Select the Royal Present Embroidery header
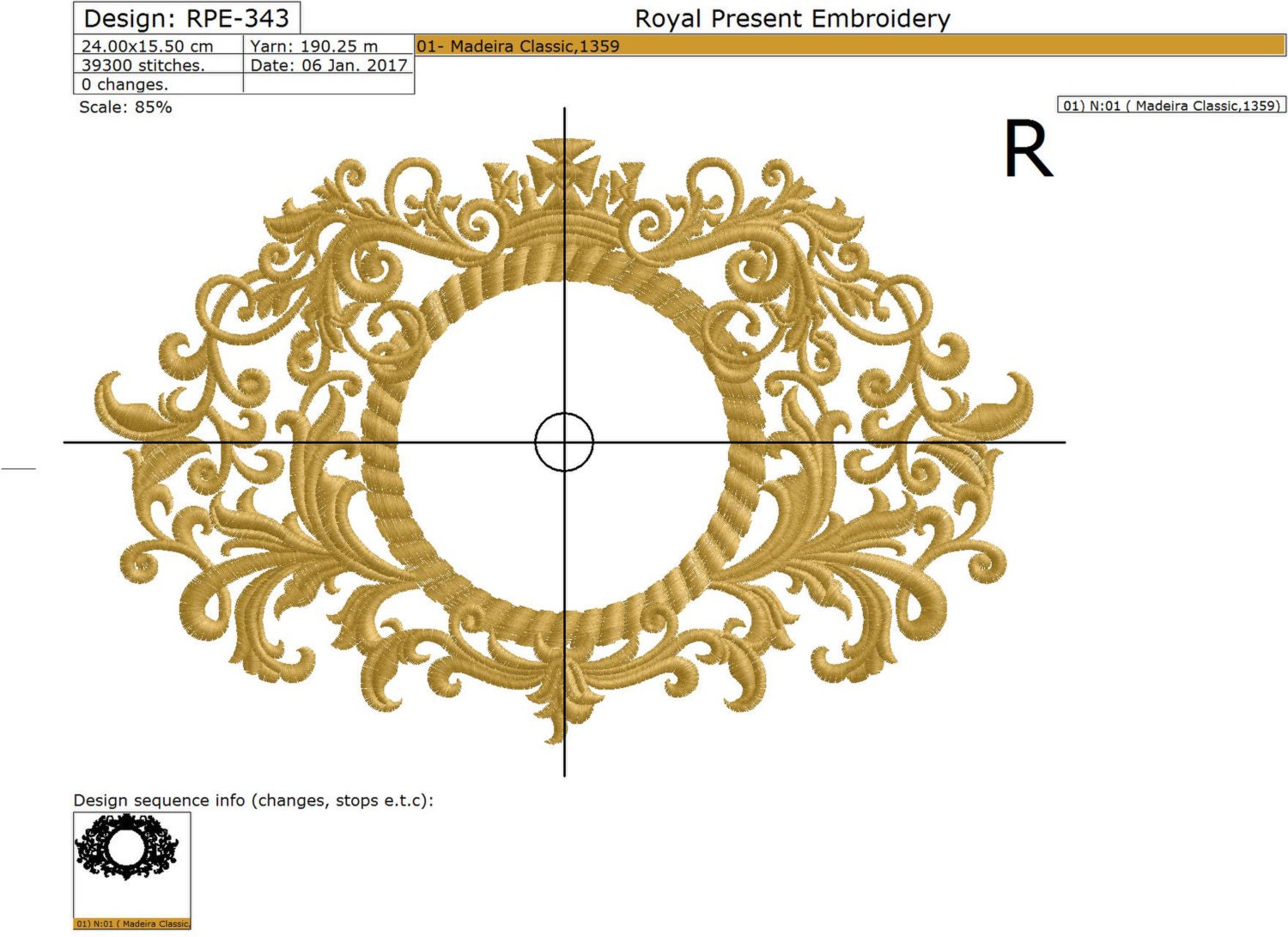The height and width of the screenshot is (937, 1288). point(791,16)
